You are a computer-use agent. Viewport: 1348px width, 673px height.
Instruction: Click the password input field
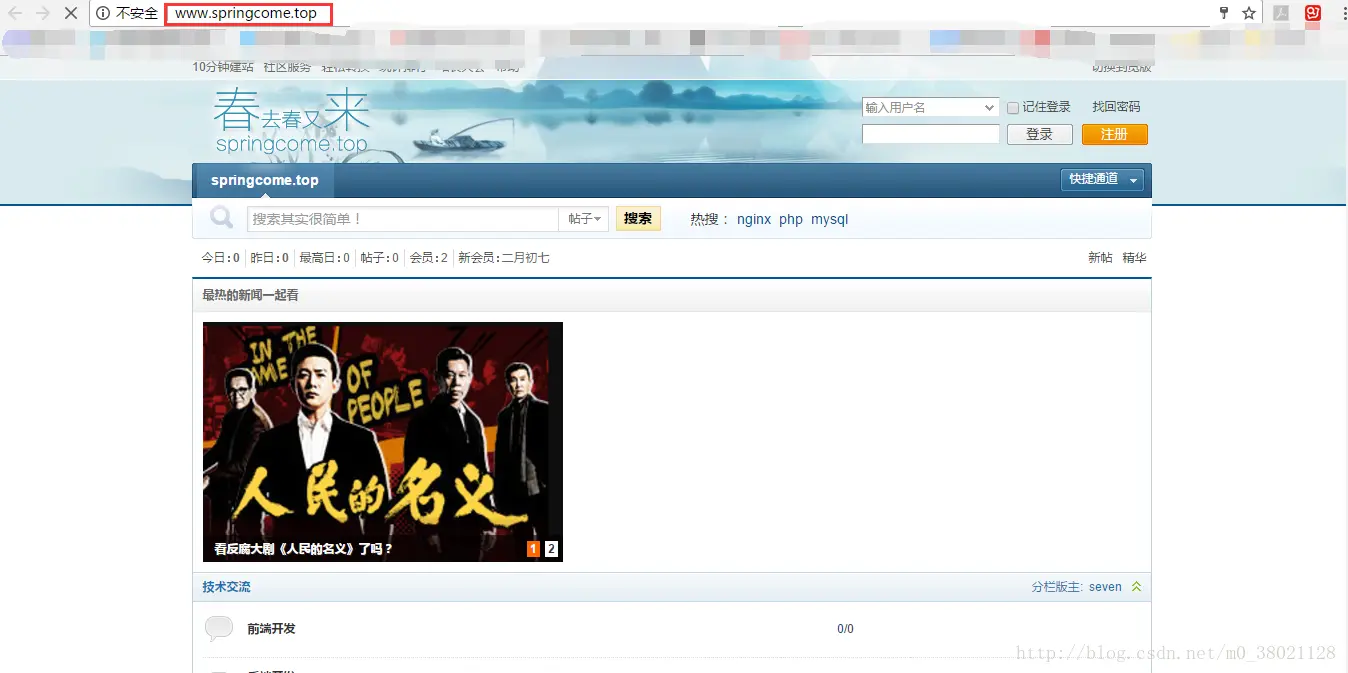point(930,134)
